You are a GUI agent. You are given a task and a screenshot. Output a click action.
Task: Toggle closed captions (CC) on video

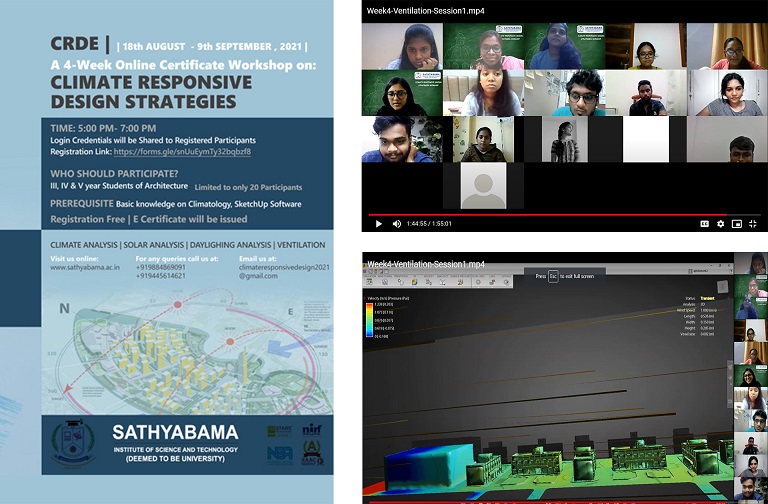704,223
